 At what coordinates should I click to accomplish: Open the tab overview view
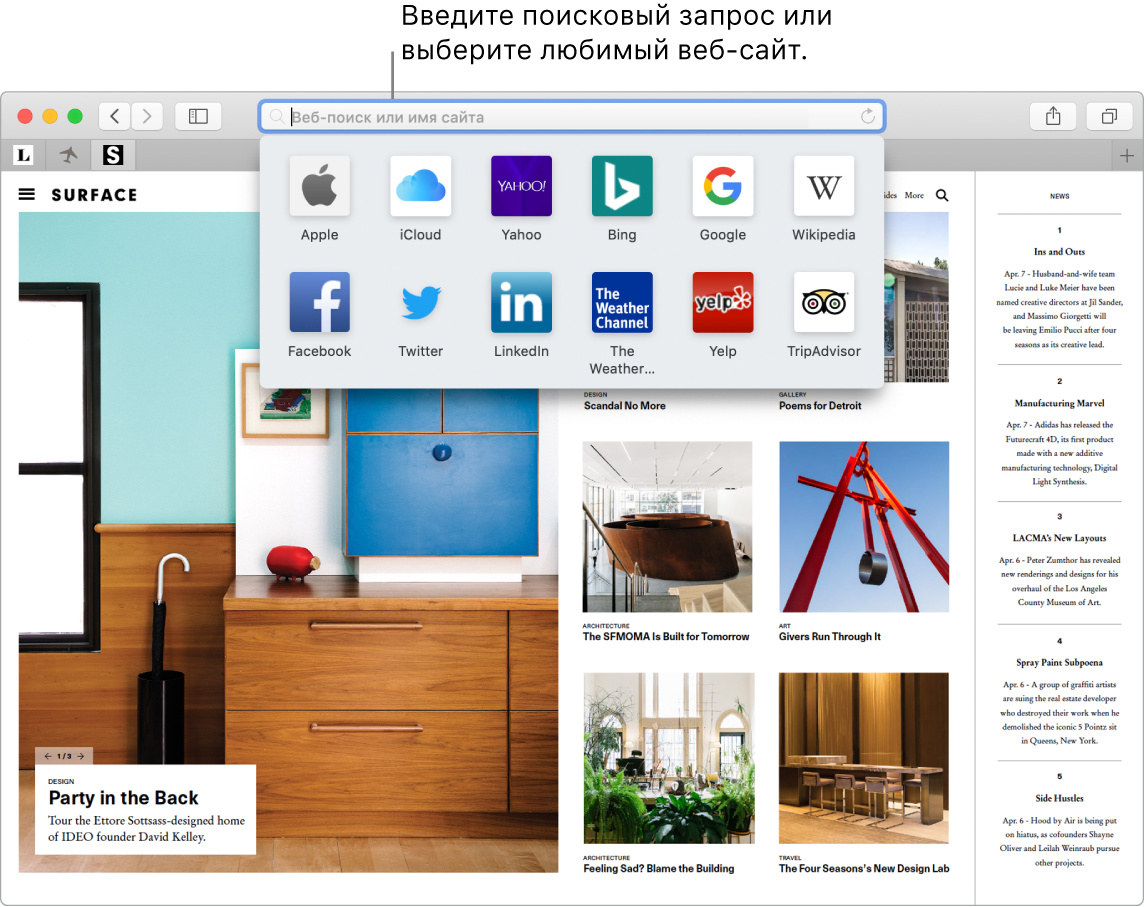(1109, 116)
